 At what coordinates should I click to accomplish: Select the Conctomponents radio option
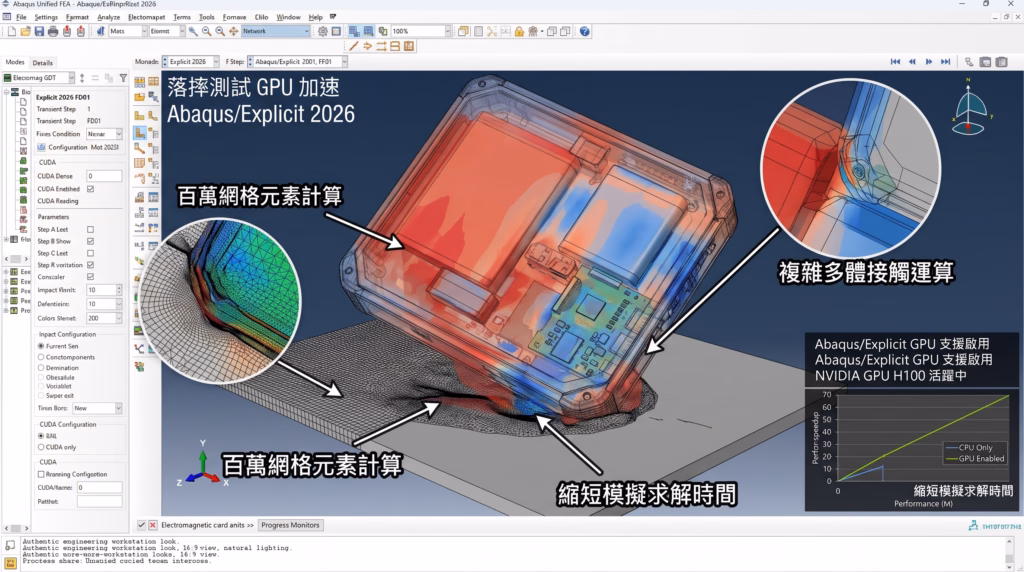(41, 357)
